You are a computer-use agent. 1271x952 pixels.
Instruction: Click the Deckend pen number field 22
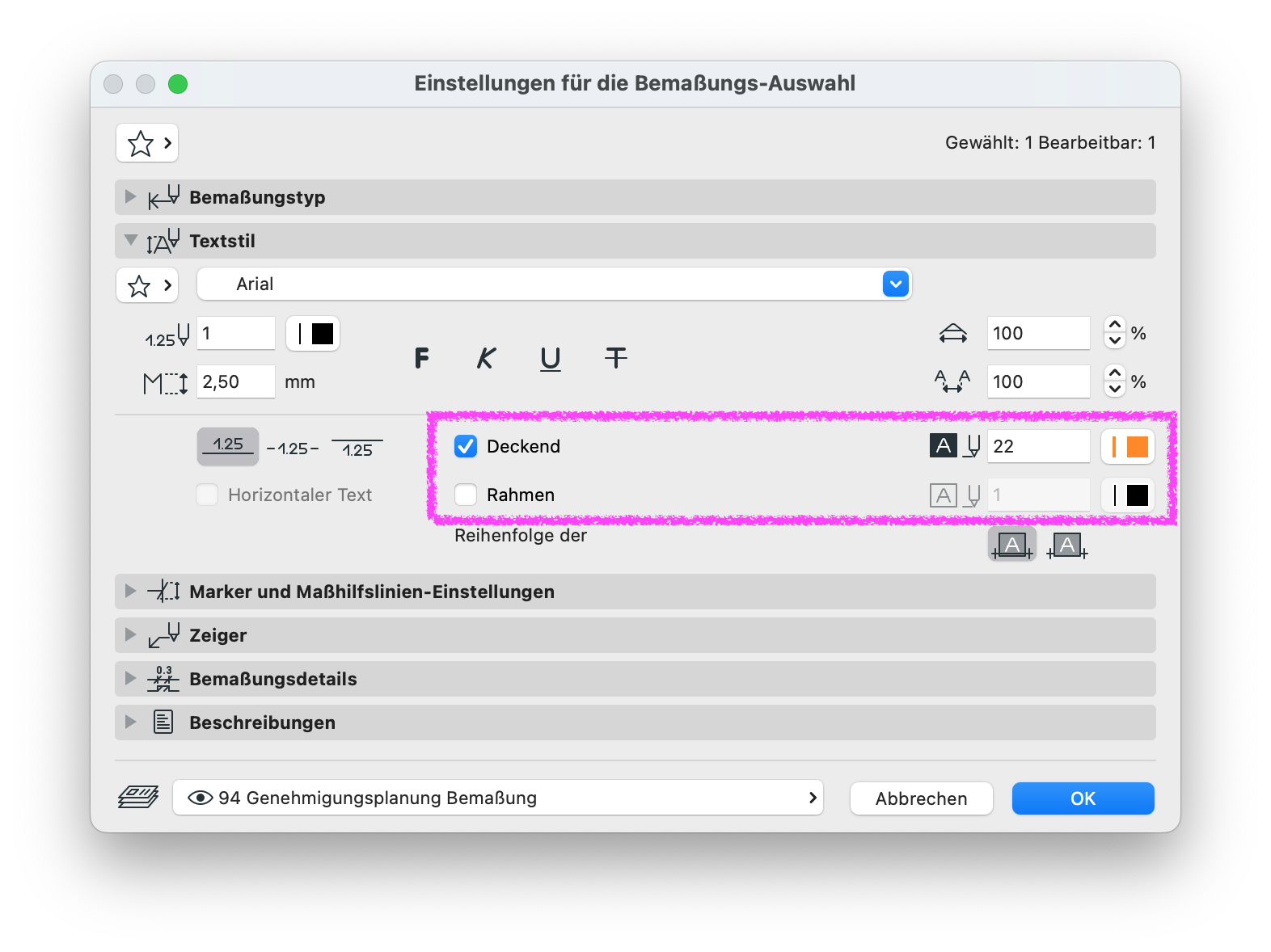pos(1039,446)
